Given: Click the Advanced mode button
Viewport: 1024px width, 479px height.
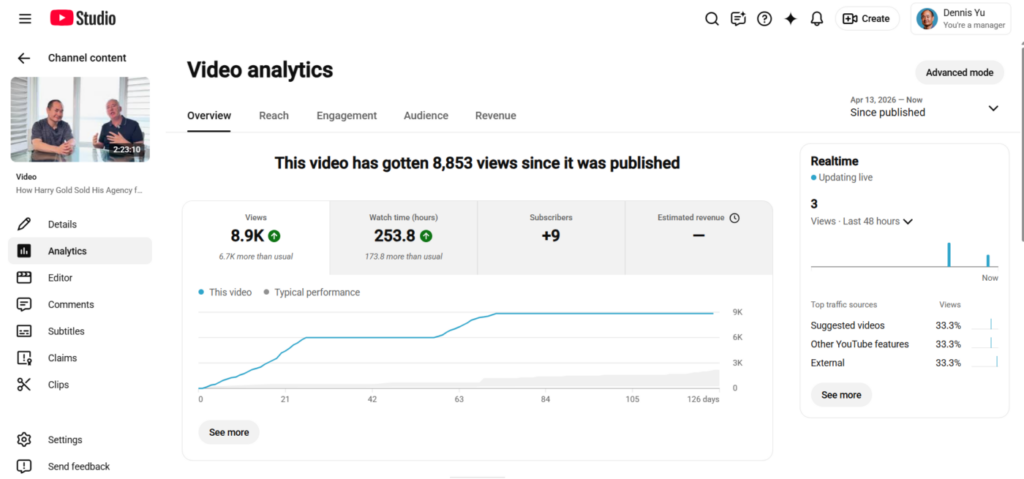Looking at the screenshot, I should [959, 73].
